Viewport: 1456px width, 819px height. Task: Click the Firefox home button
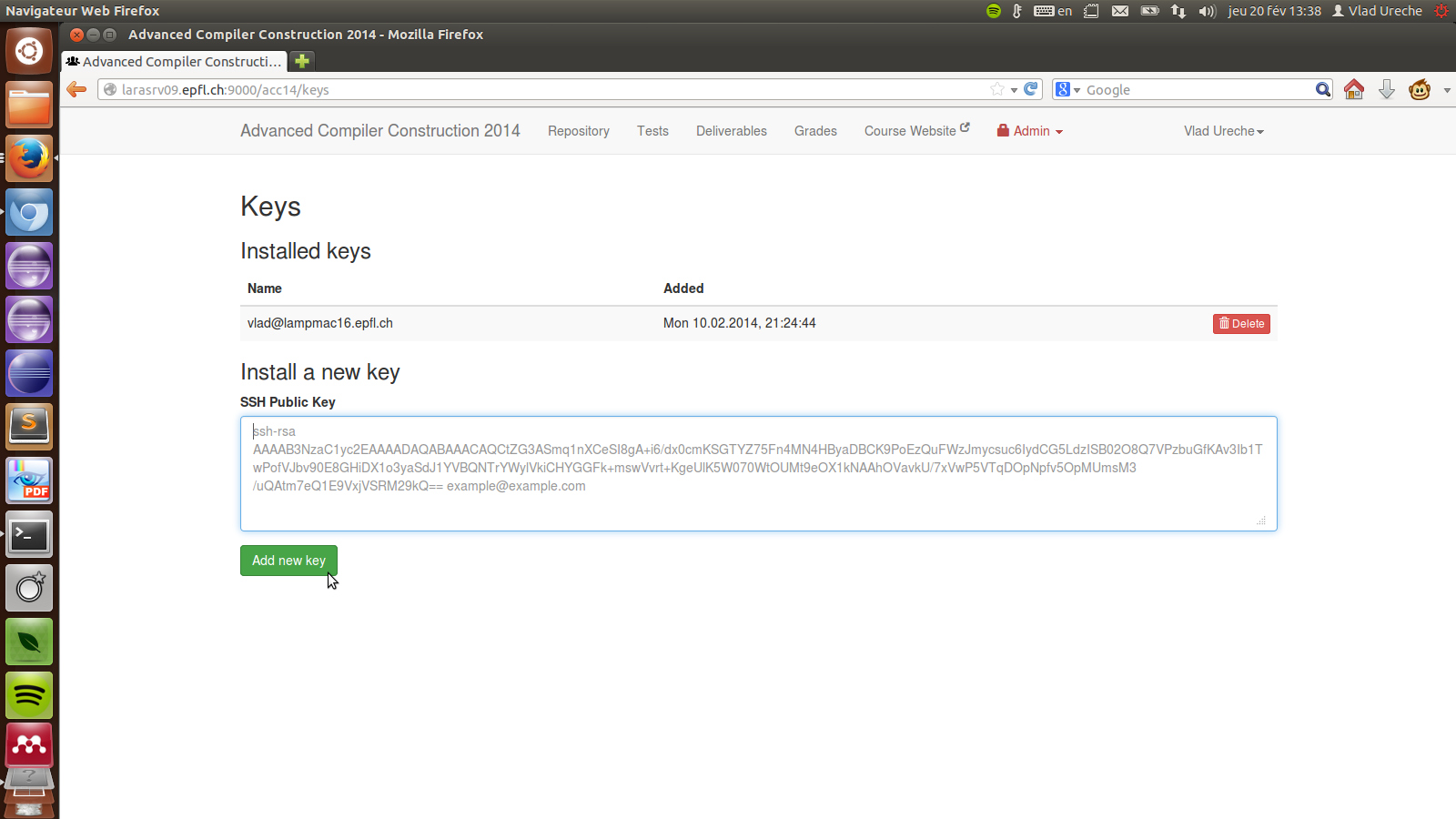[x=1353, y=89]
